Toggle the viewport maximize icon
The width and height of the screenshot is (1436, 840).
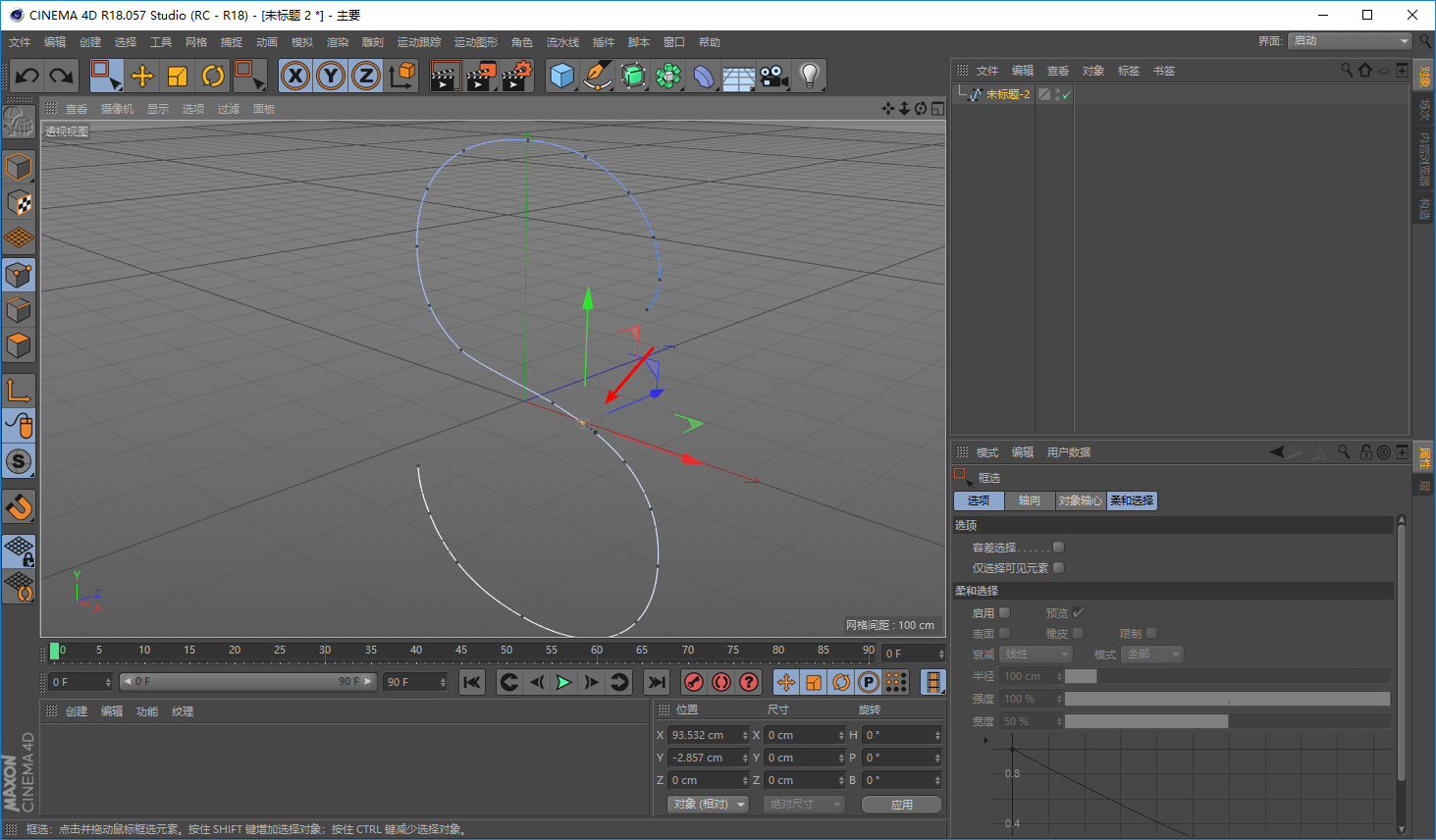[x=937, y=108]
